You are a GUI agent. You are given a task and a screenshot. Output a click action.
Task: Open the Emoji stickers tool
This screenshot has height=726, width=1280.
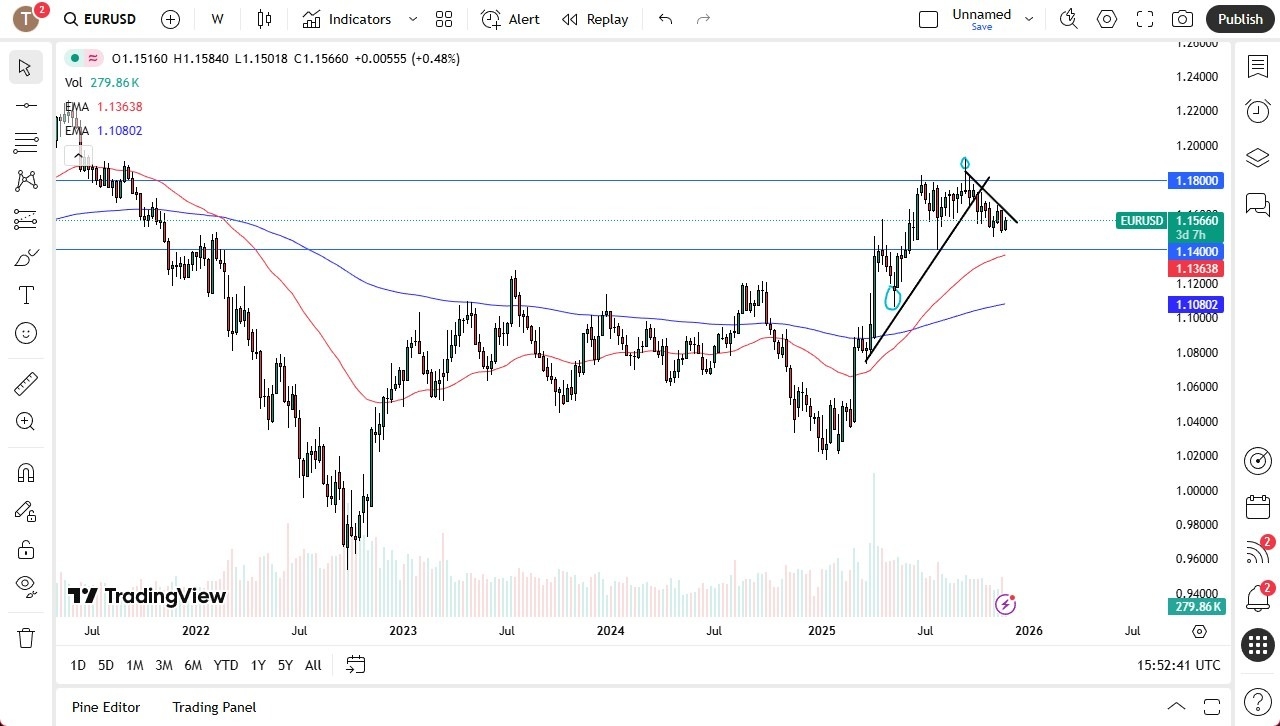pyautogui.click(x=25, y=333)
